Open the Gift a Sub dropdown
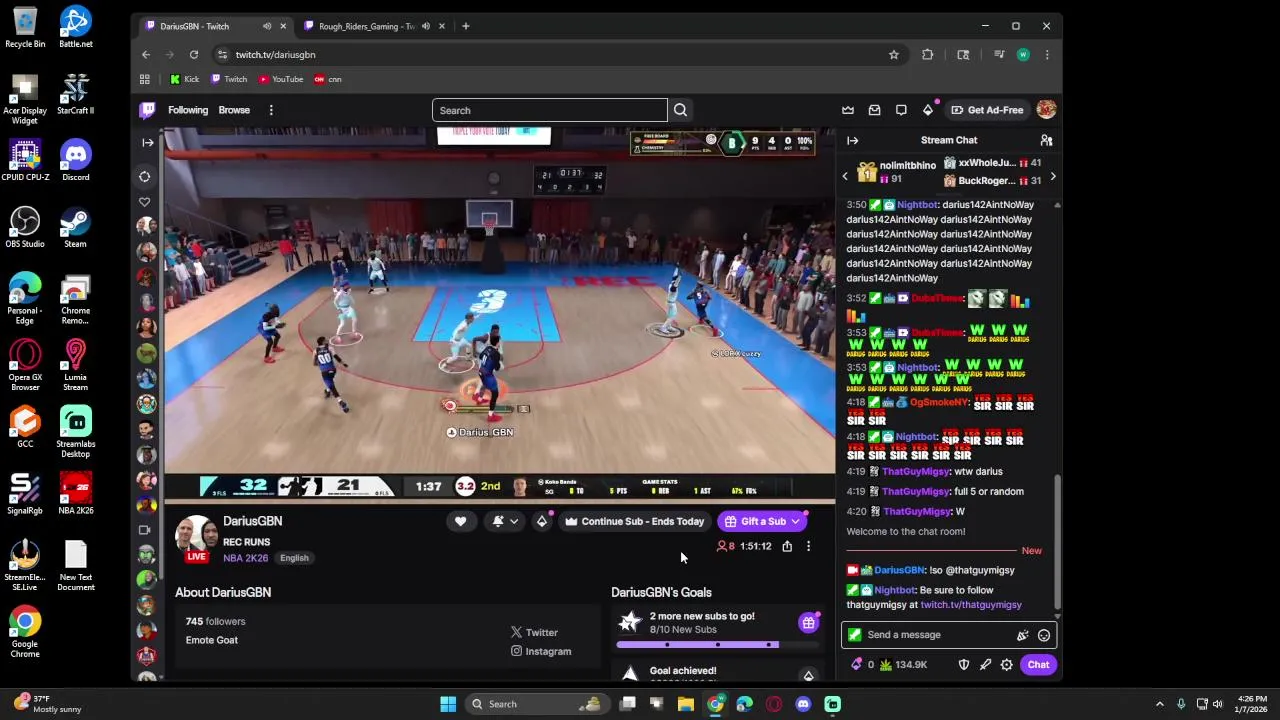This screenshot has width=1280, height=720. click(x=763, y=521)
